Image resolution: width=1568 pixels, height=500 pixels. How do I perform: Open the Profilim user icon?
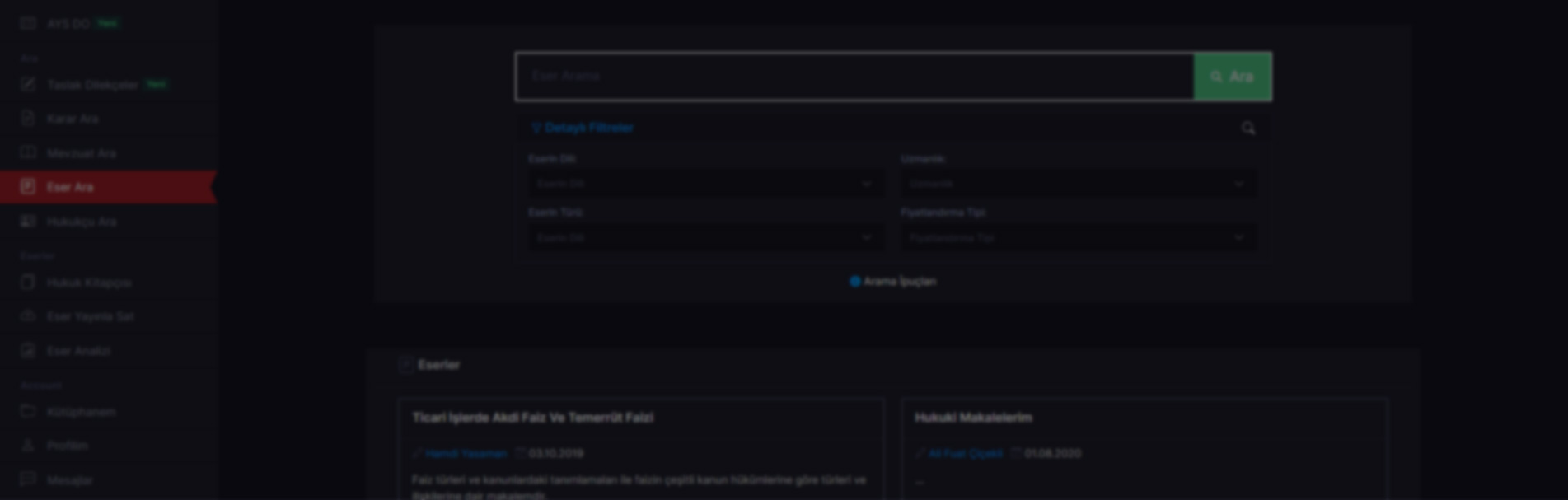28,445
